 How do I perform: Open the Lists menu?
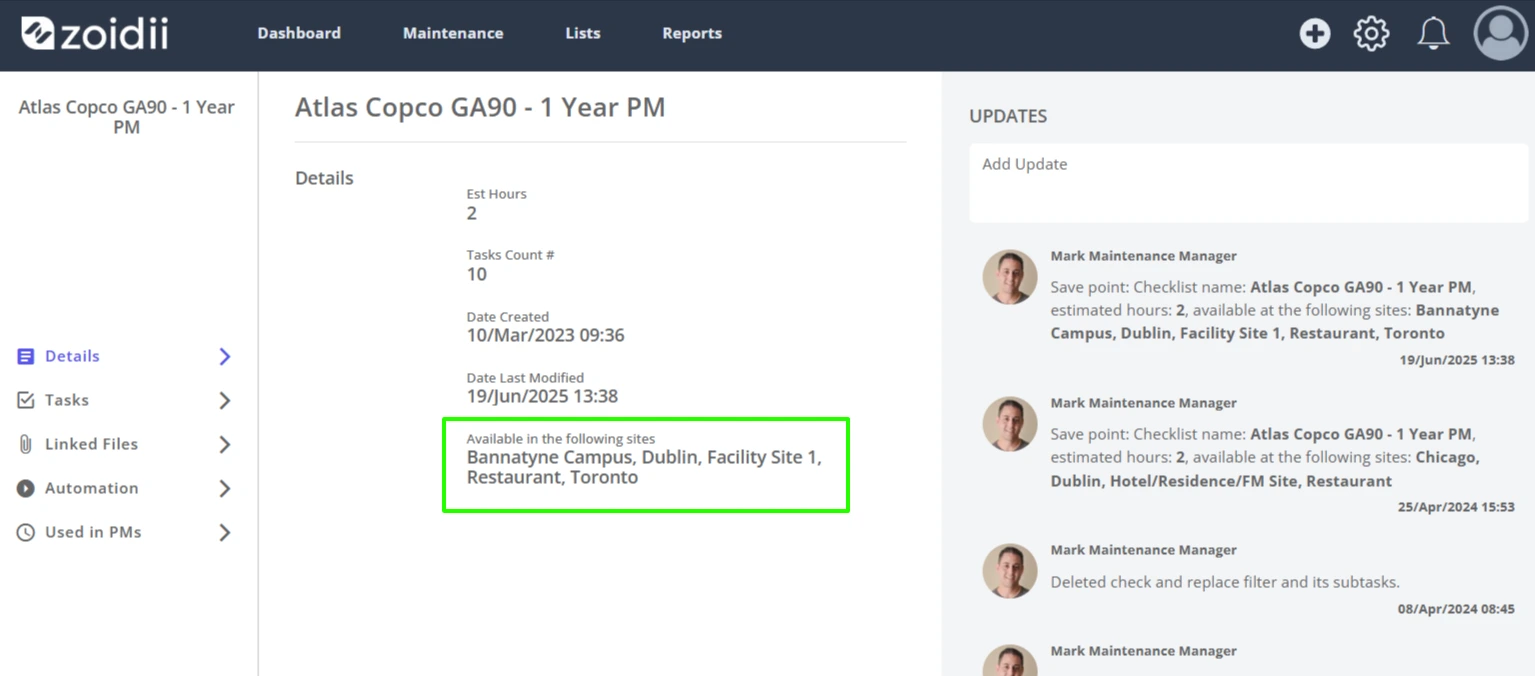[x=583, y=33]
